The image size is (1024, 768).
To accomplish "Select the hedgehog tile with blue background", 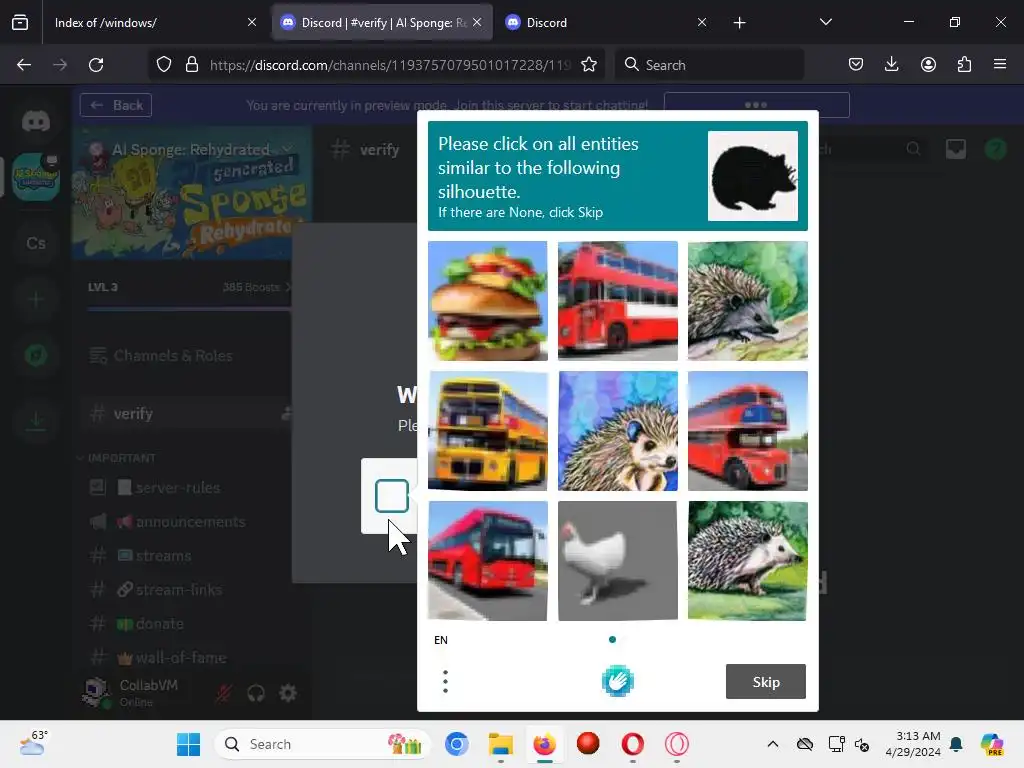I will 617,430.
